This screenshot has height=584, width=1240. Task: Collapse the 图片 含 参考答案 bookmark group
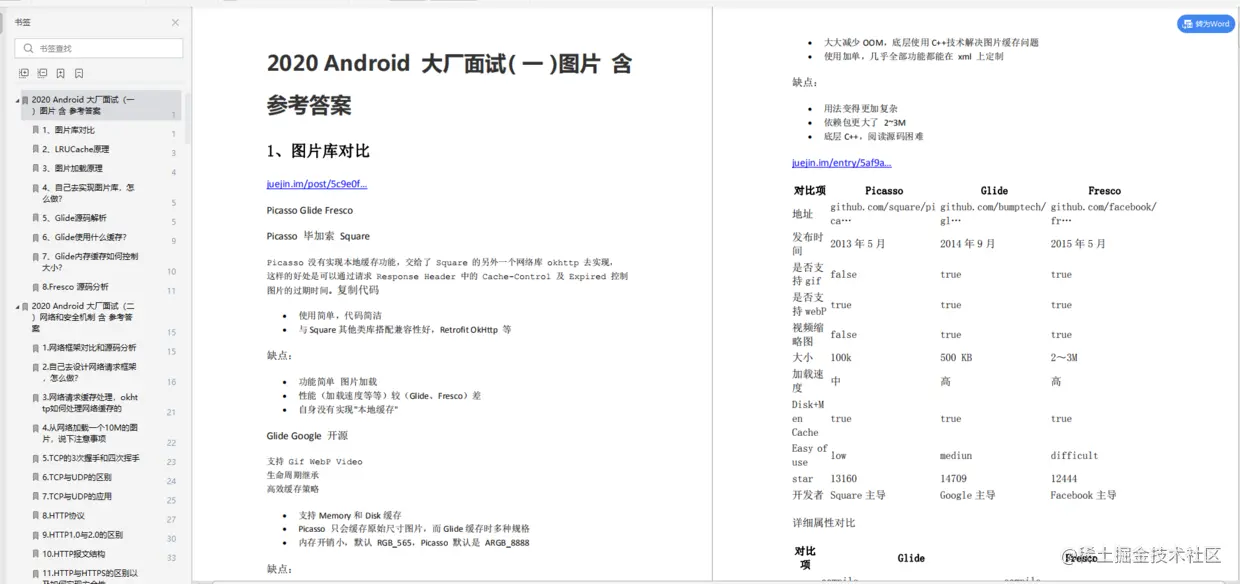coord(18,100)
